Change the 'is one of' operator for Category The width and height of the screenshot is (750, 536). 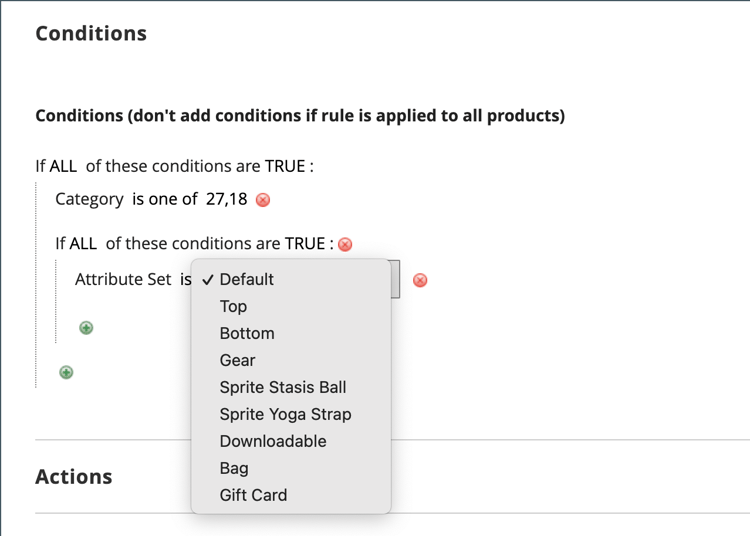click(x=164, y=199)
